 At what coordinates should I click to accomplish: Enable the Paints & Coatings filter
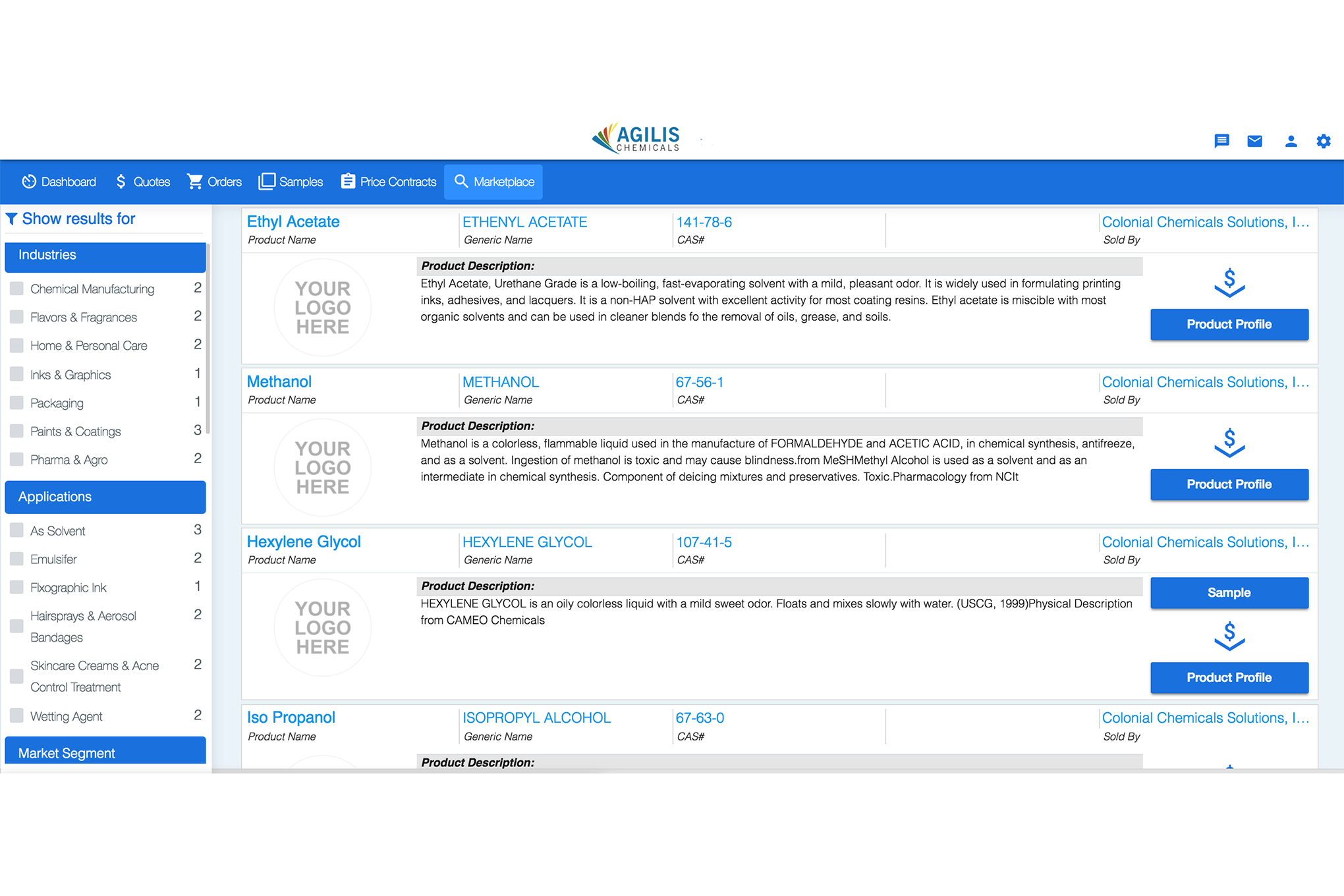tap(16, 430)
